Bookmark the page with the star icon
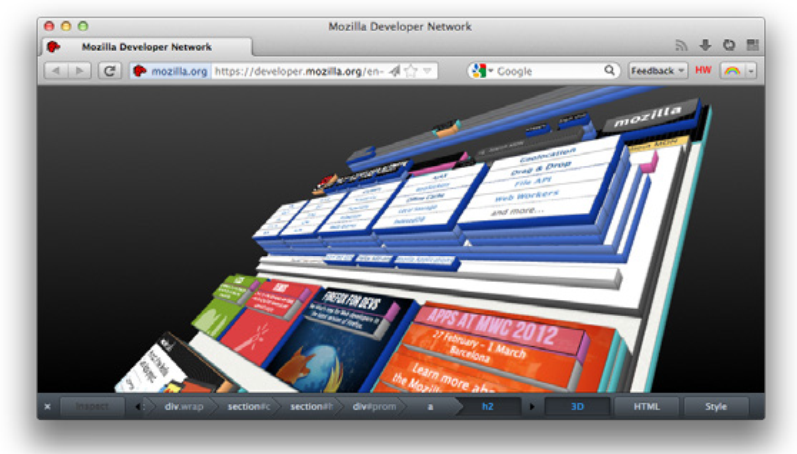Image resolution: width=797 pixels, height=454 pixels. (x=411, y=71)
